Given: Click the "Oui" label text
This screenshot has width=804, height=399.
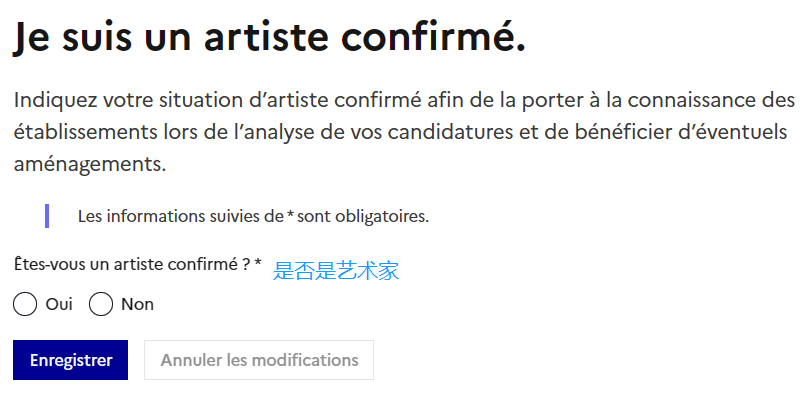Looking at the screenshot, I should (x=59, y=305).
